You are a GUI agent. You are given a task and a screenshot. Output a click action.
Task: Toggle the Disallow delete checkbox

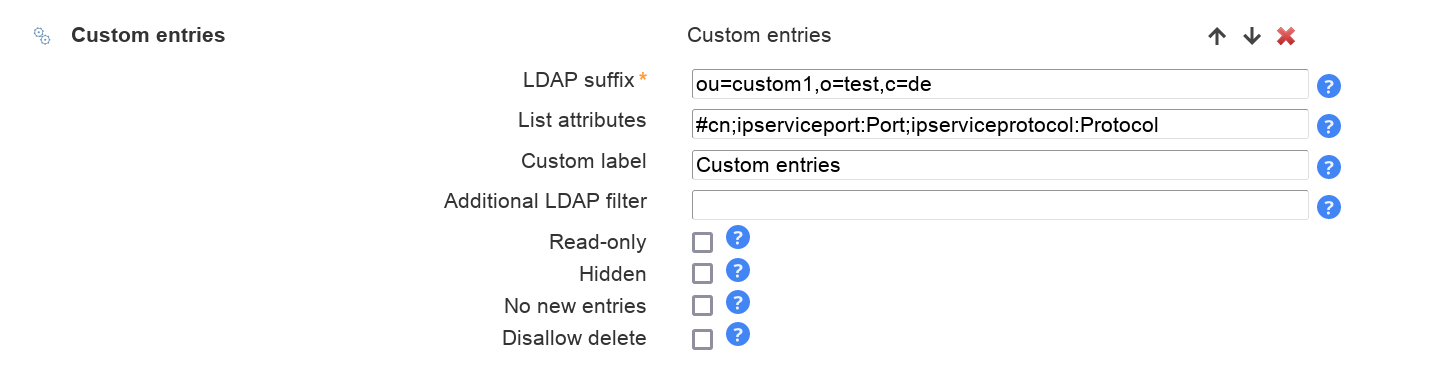[x=703, y=339]
